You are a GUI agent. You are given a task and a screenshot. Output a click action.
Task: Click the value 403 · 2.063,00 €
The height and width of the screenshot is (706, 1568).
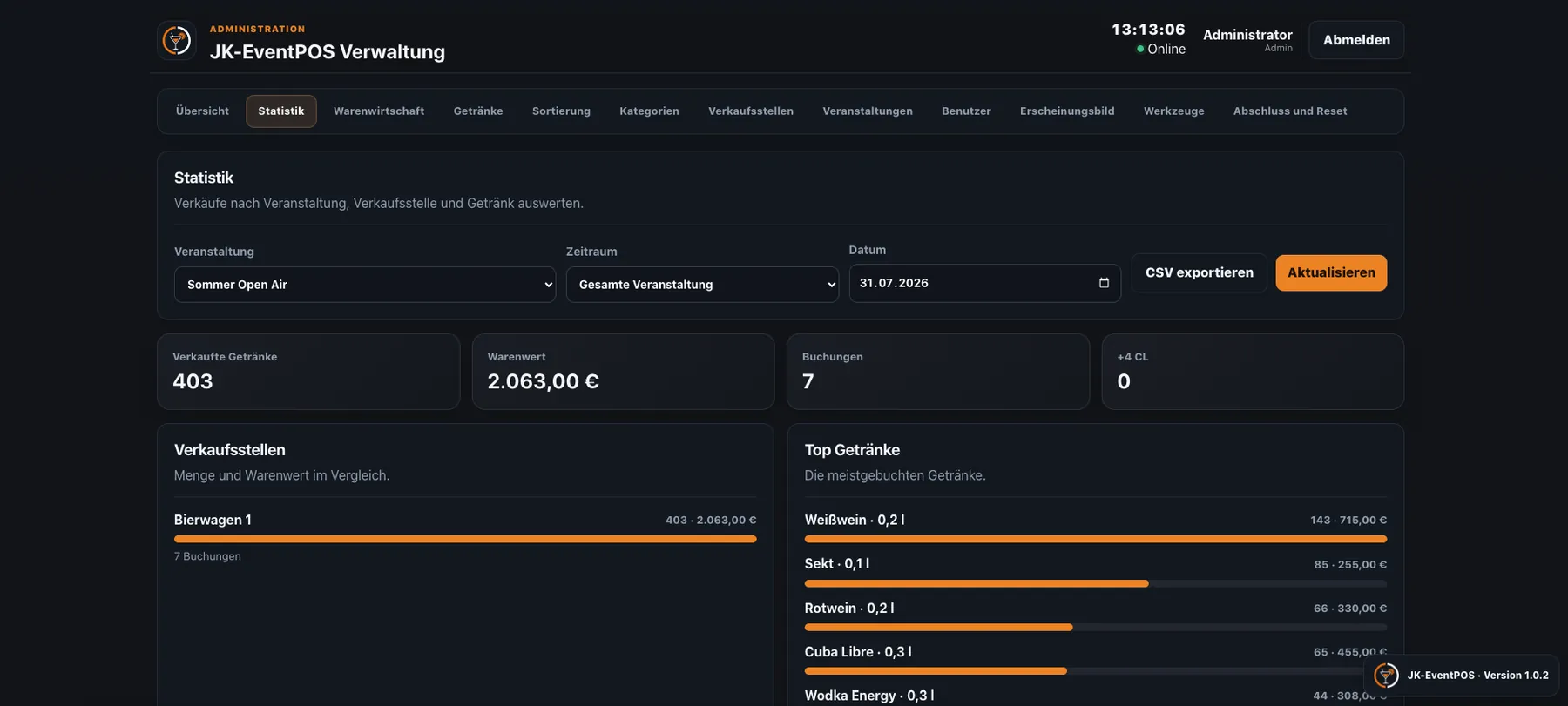pyautogui.click(x=711, y=521)
